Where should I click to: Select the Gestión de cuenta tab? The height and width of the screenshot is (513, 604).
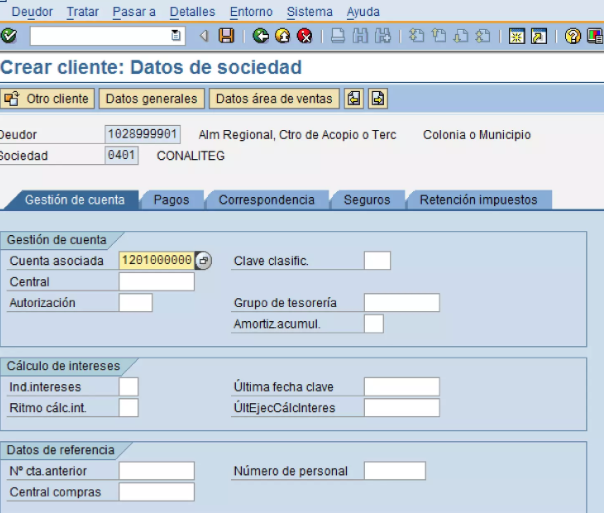(75, 200)
